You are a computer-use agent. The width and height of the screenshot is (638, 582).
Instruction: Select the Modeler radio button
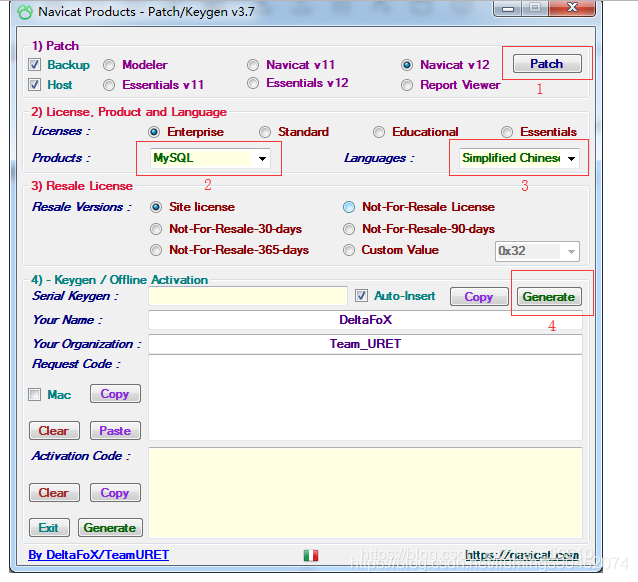[x=109, y=65]
